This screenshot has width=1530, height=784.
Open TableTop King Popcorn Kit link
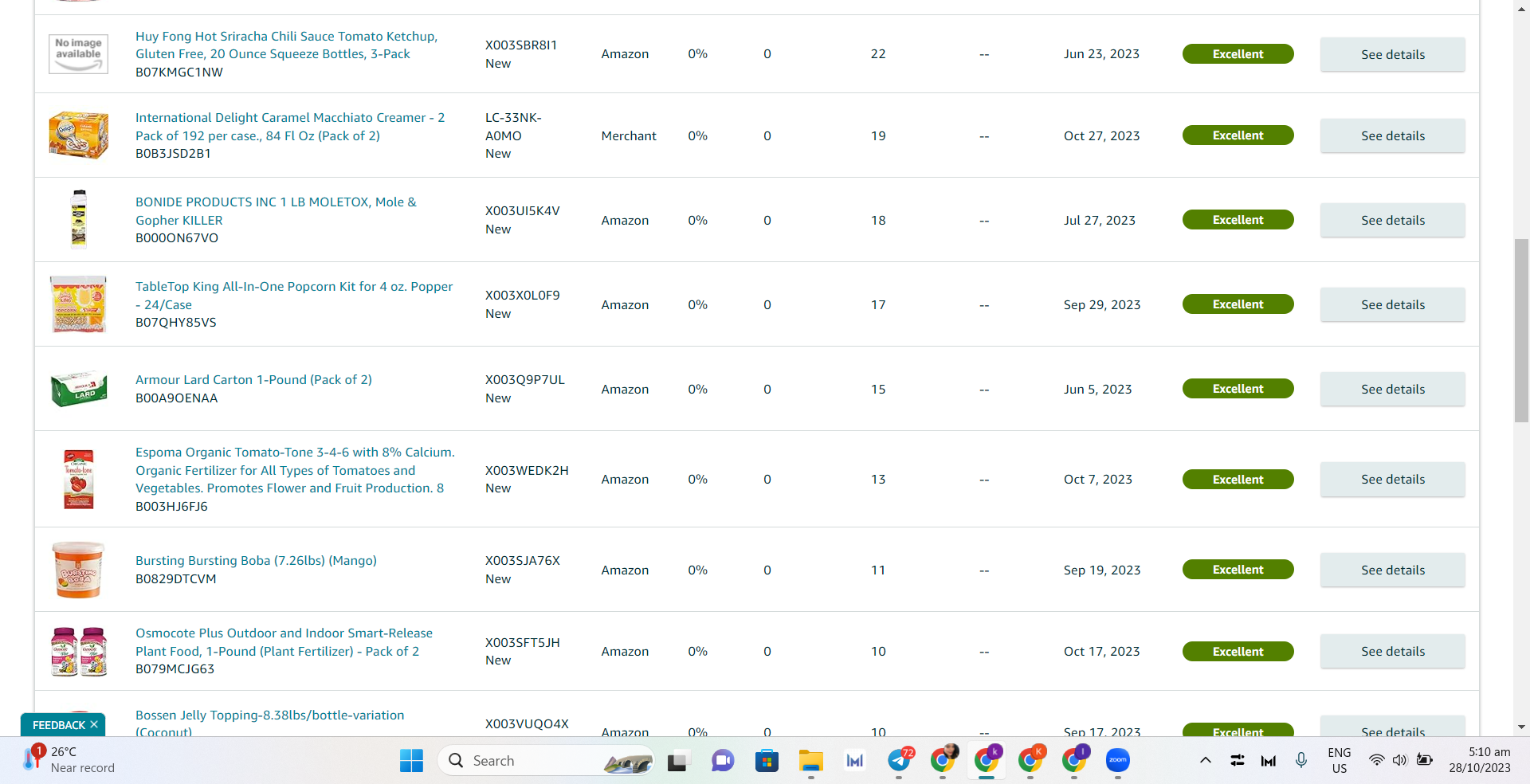[294, 296]
